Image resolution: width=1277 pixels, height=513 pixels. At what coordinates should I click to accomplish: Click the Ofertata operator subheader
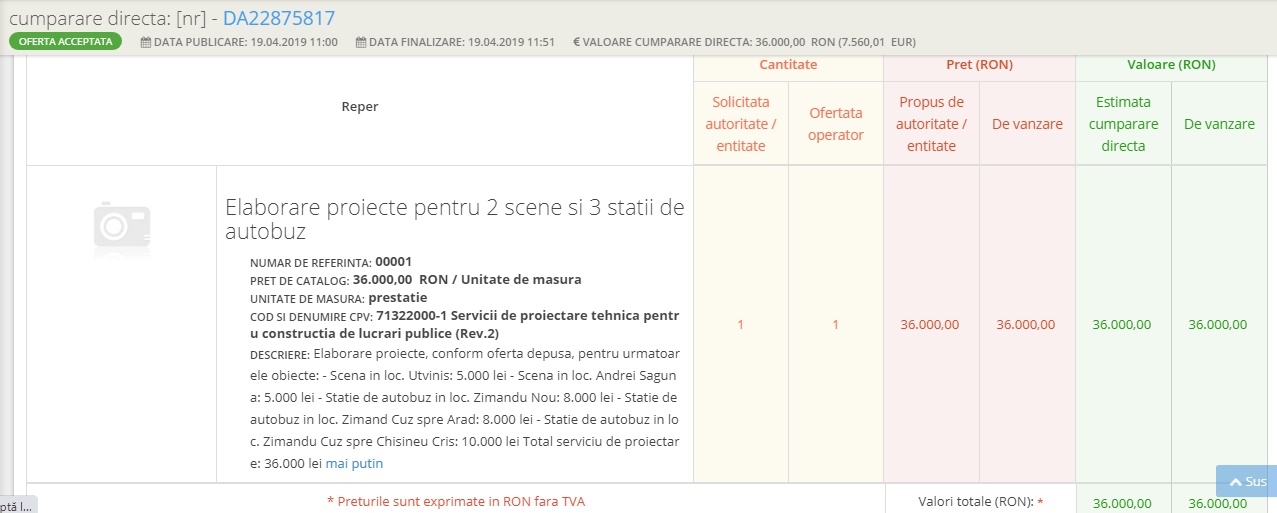pos(835,124)
